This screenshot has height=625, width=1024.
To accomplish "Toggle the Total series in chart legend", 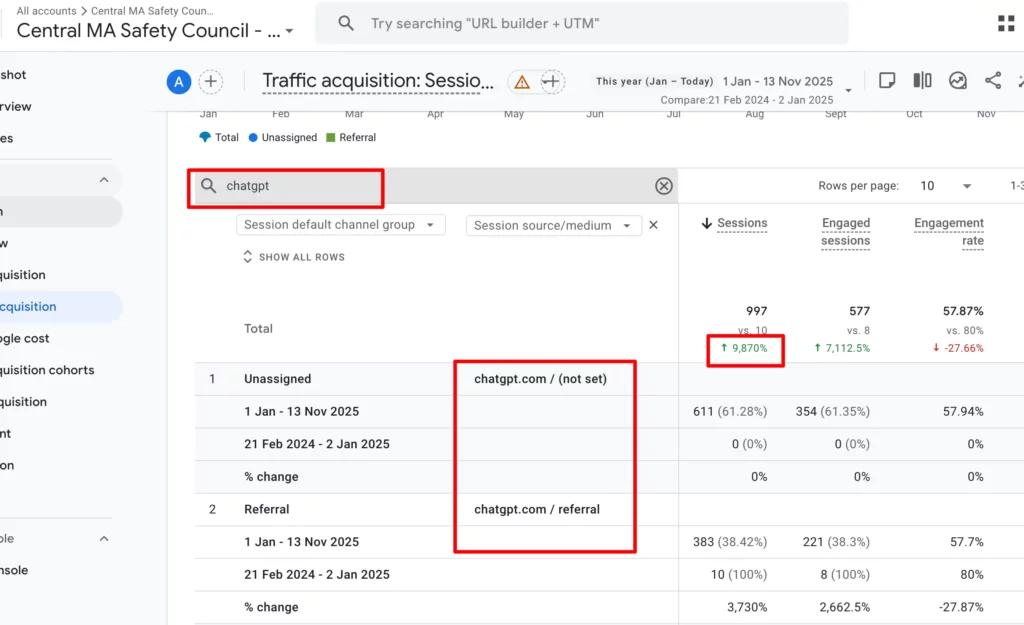I will point(220,138).
